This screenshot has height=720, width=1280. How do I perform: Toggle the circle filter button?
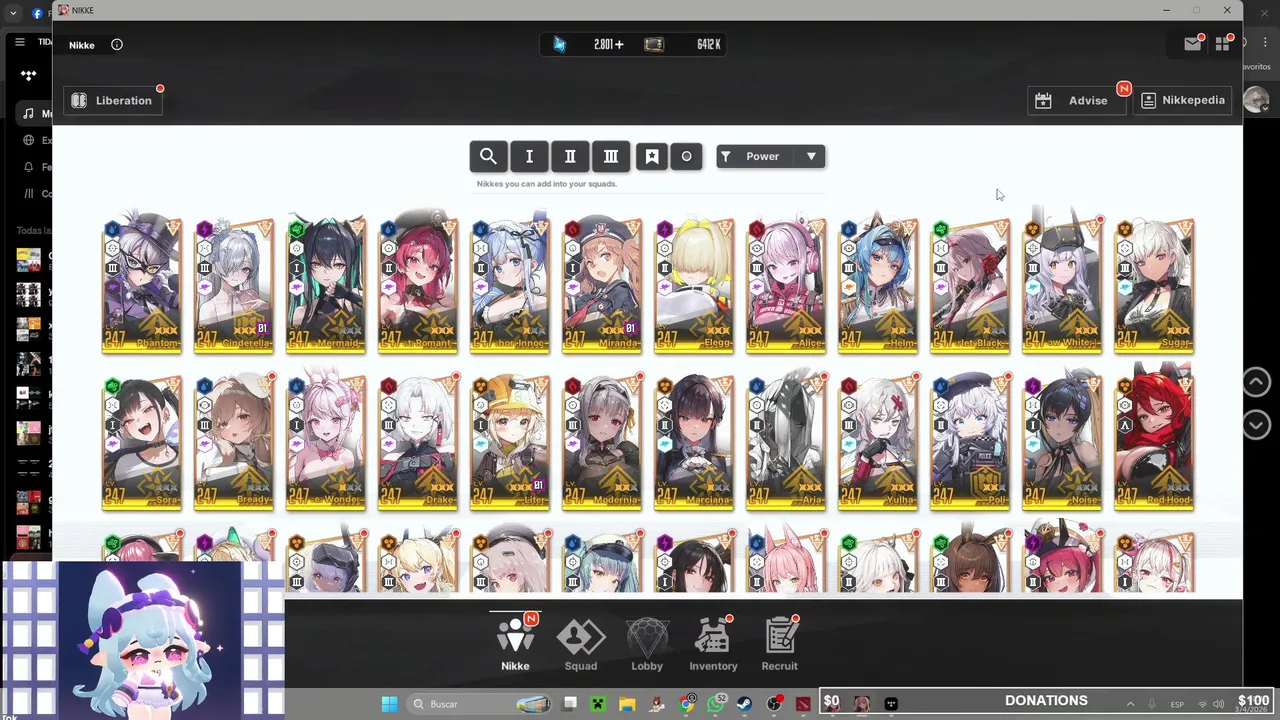tap(686, 156)
